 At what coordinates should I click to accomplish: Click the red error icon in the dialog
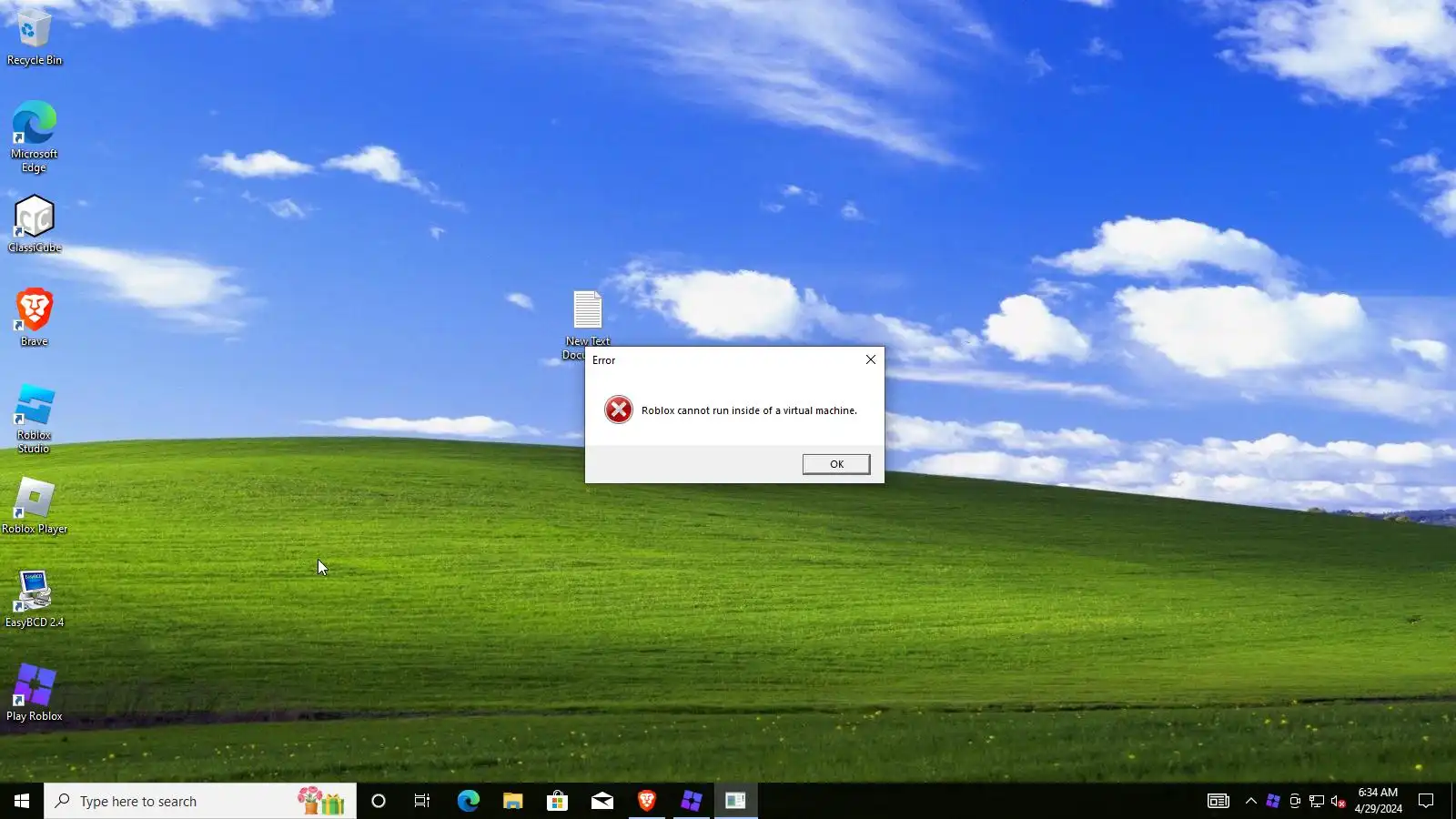pos(619,409)
